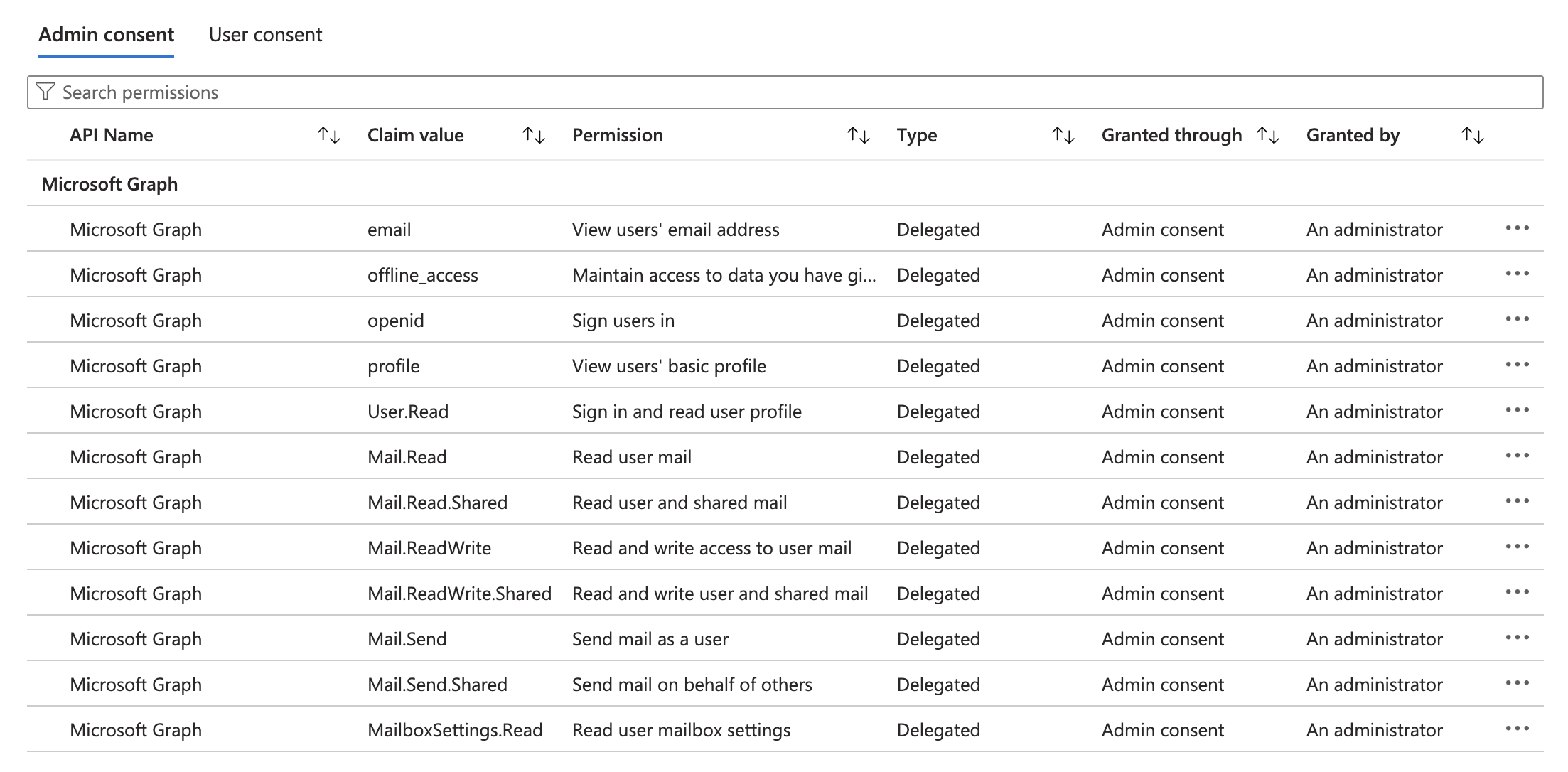The width and height of the screenshot is (1568, 772).
Task: Click the profile claim value
Action: point(394,366)
